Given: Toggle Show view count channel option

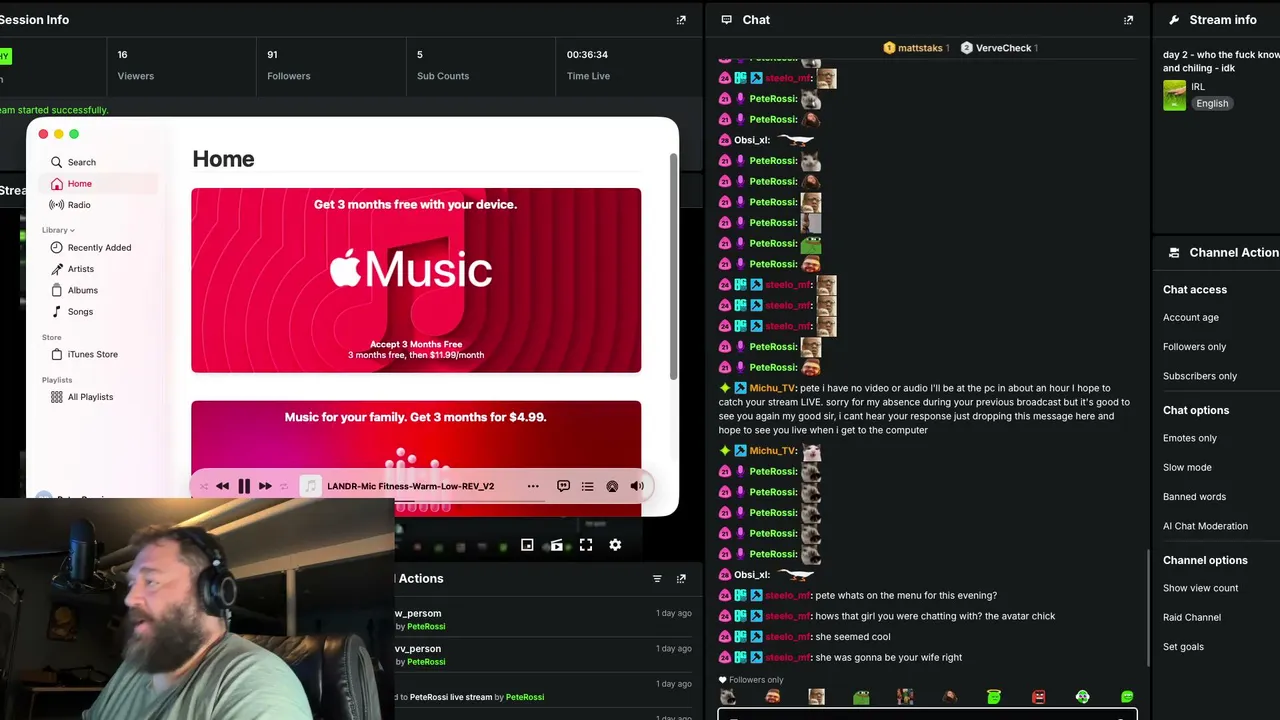Looking at the screenshot, I should (1200, 588).
